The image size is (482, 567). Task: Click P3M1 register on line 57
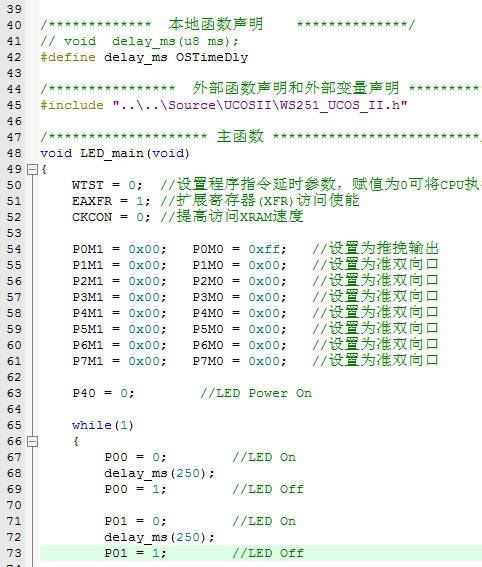coord(88,297)
